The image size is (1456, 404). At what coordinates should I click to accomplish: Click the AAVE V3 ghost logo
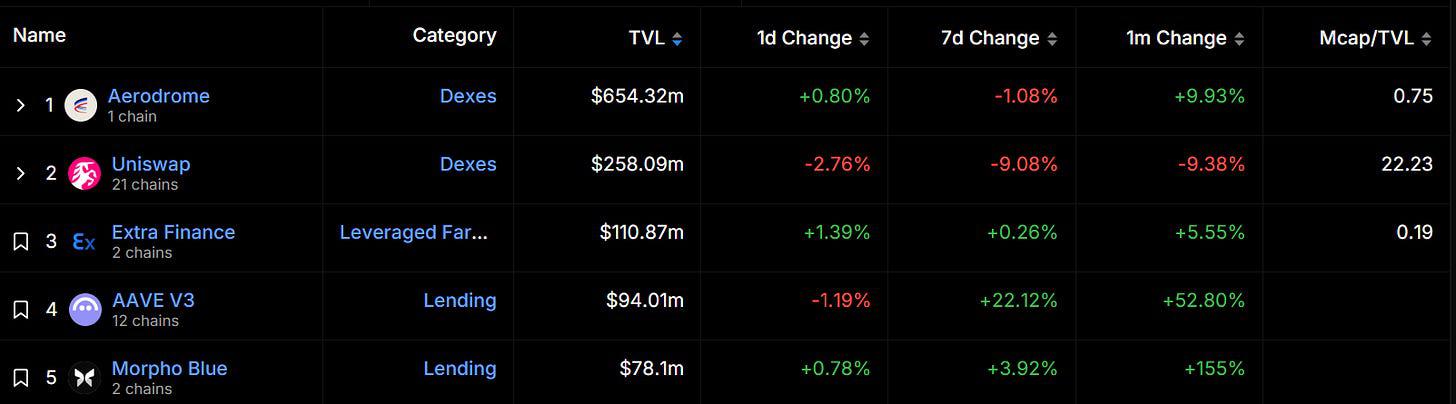click(85, 310)
